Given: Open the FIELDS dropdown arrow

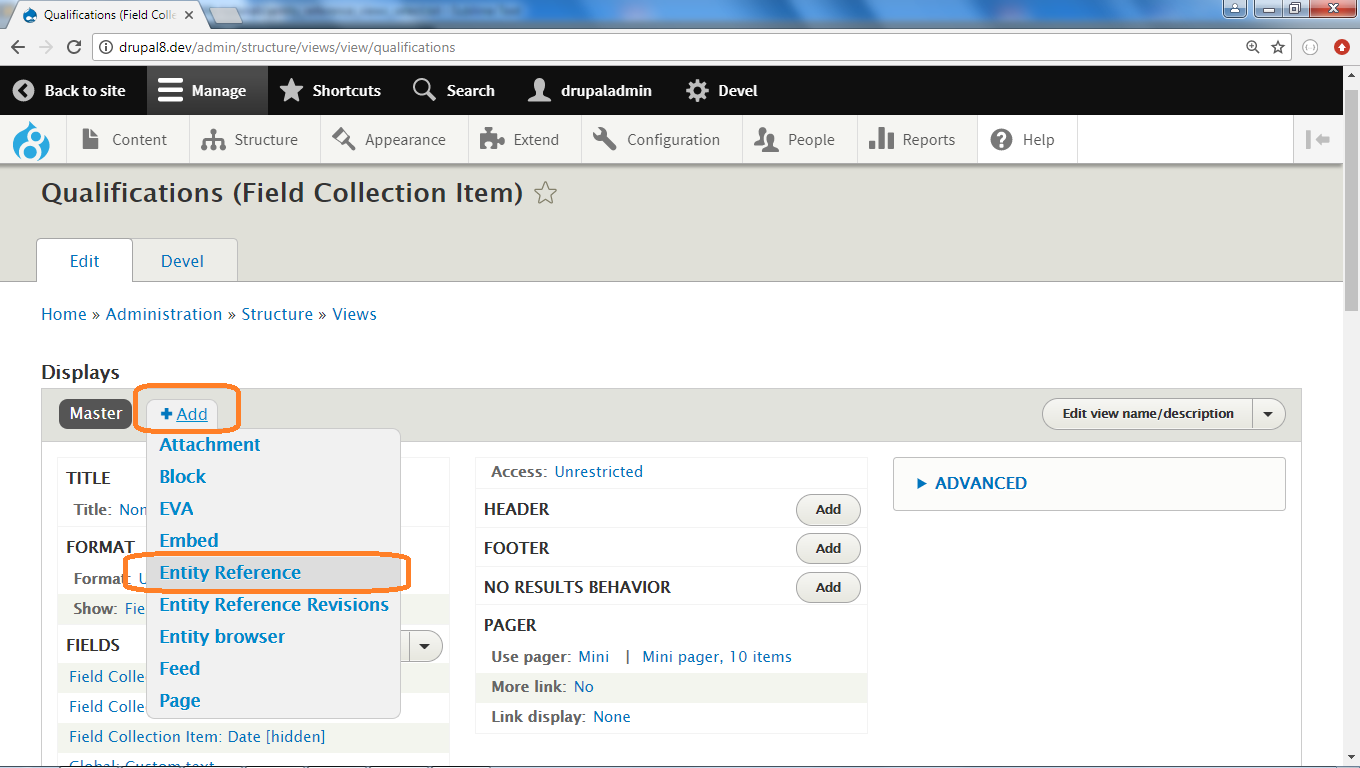Looking at the screenshot, I should 425,646.
